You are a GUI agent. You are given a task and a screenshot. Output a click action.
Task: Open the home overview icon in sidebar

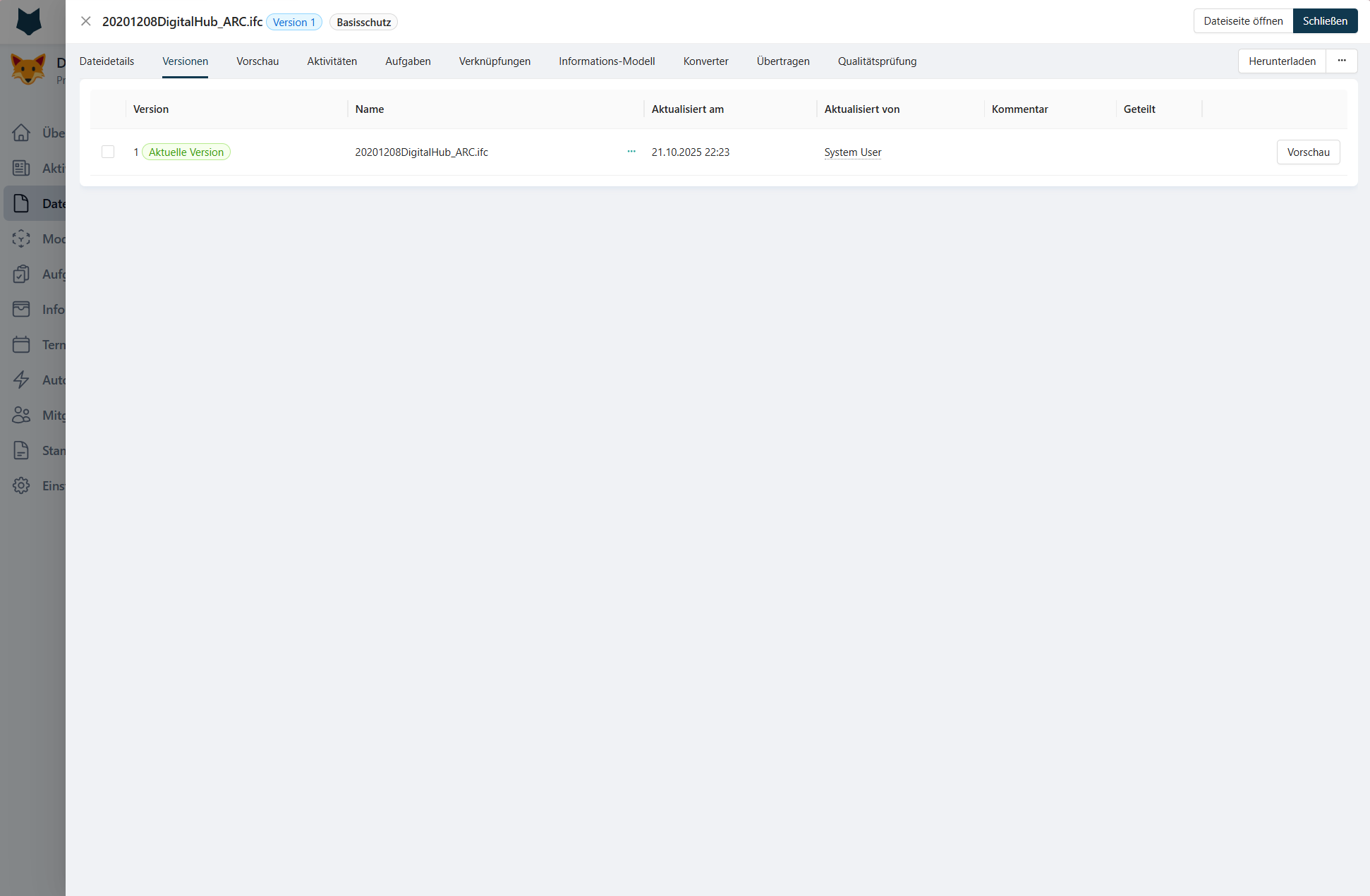coord(21,133)
